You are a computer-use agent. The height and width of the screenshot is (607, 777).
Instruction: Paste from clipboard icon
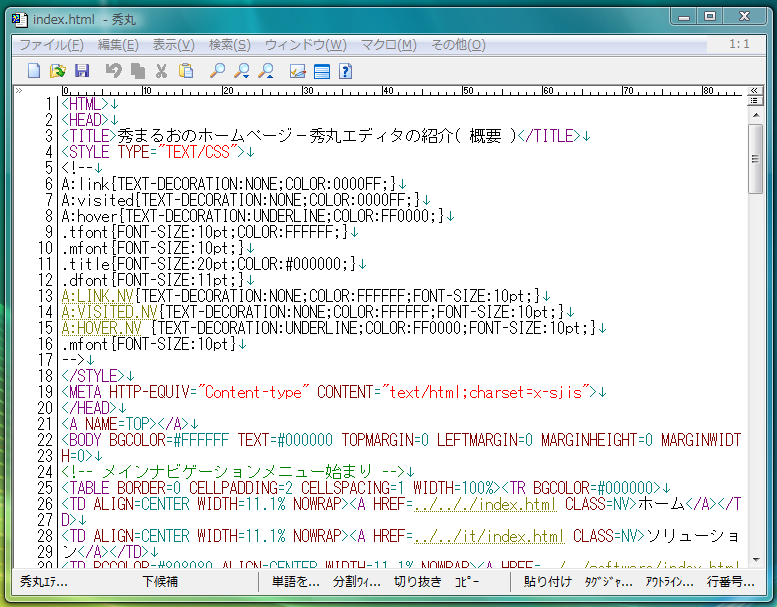click(x=186, y=71)
